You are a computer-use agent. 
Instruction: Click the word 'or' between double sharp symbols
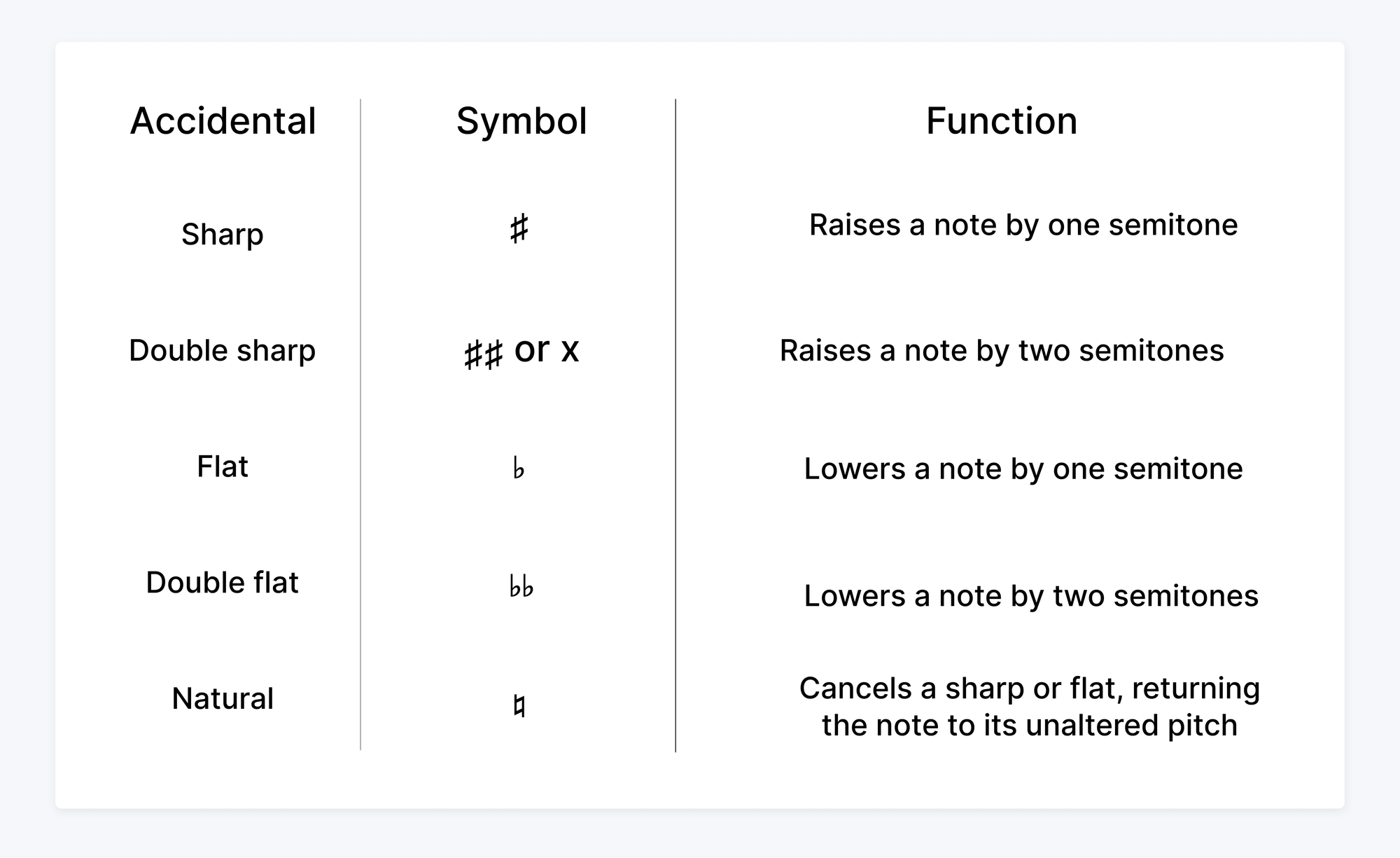click(x=532, y=350)
